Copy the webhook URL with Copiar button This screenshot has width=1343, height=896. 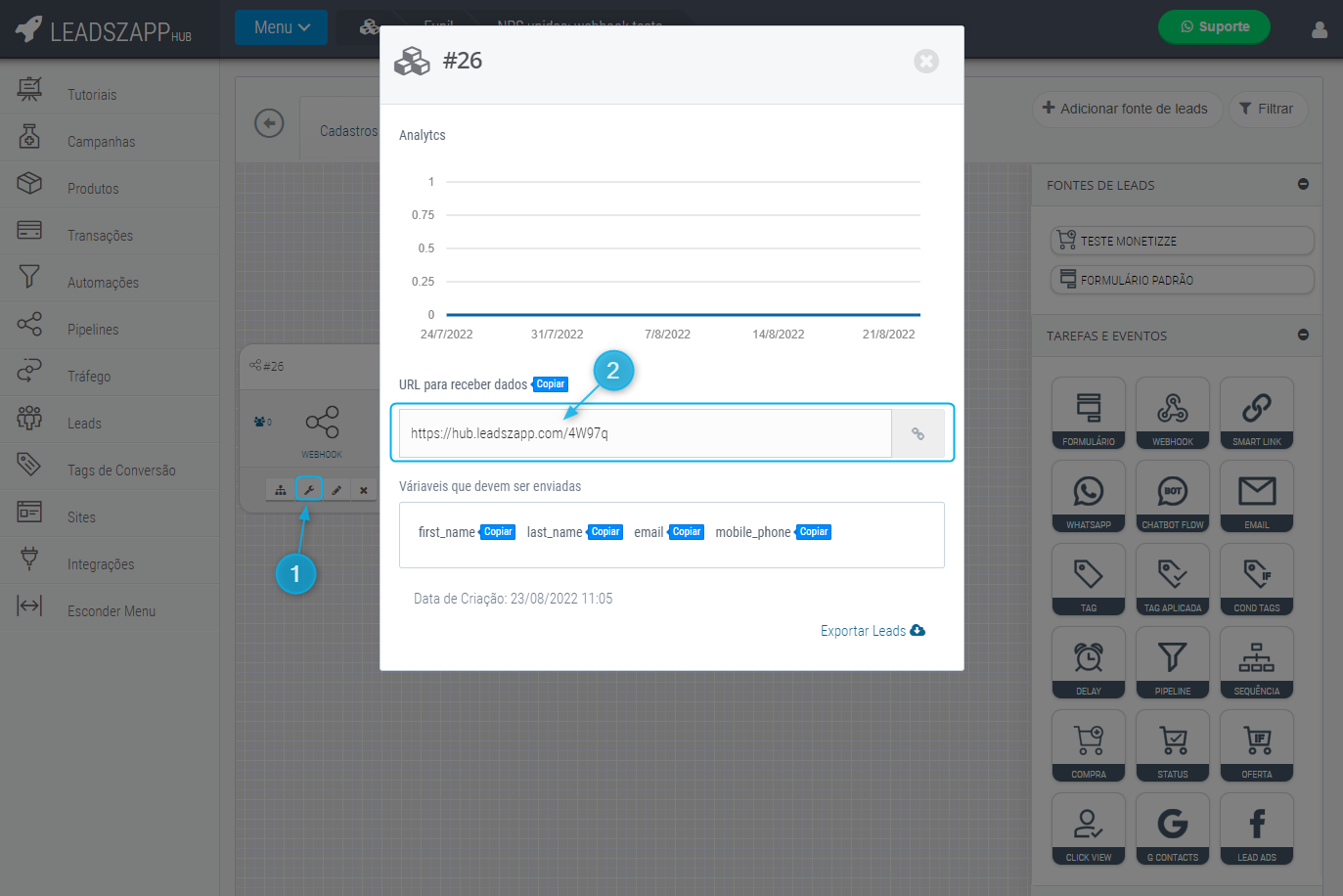click(x=551, y=384)
